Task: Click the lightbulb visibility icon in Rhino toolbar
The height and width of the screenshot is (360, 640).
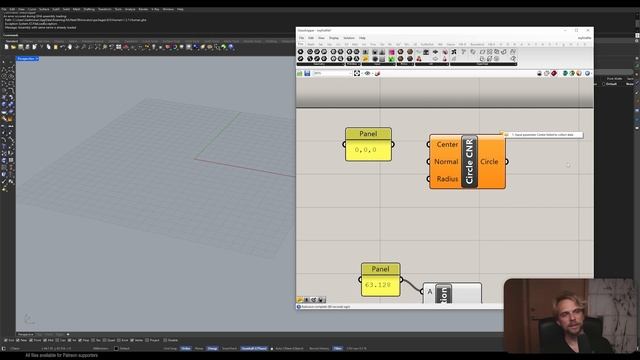Action: pos(153,47)
